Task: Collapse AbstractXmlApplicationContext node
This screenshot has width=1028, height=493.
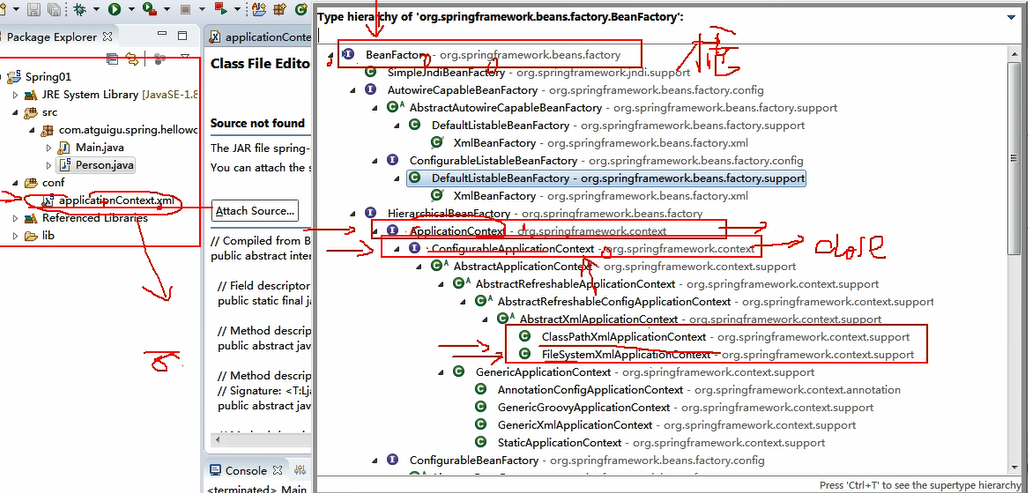Action: coord(486,319)
